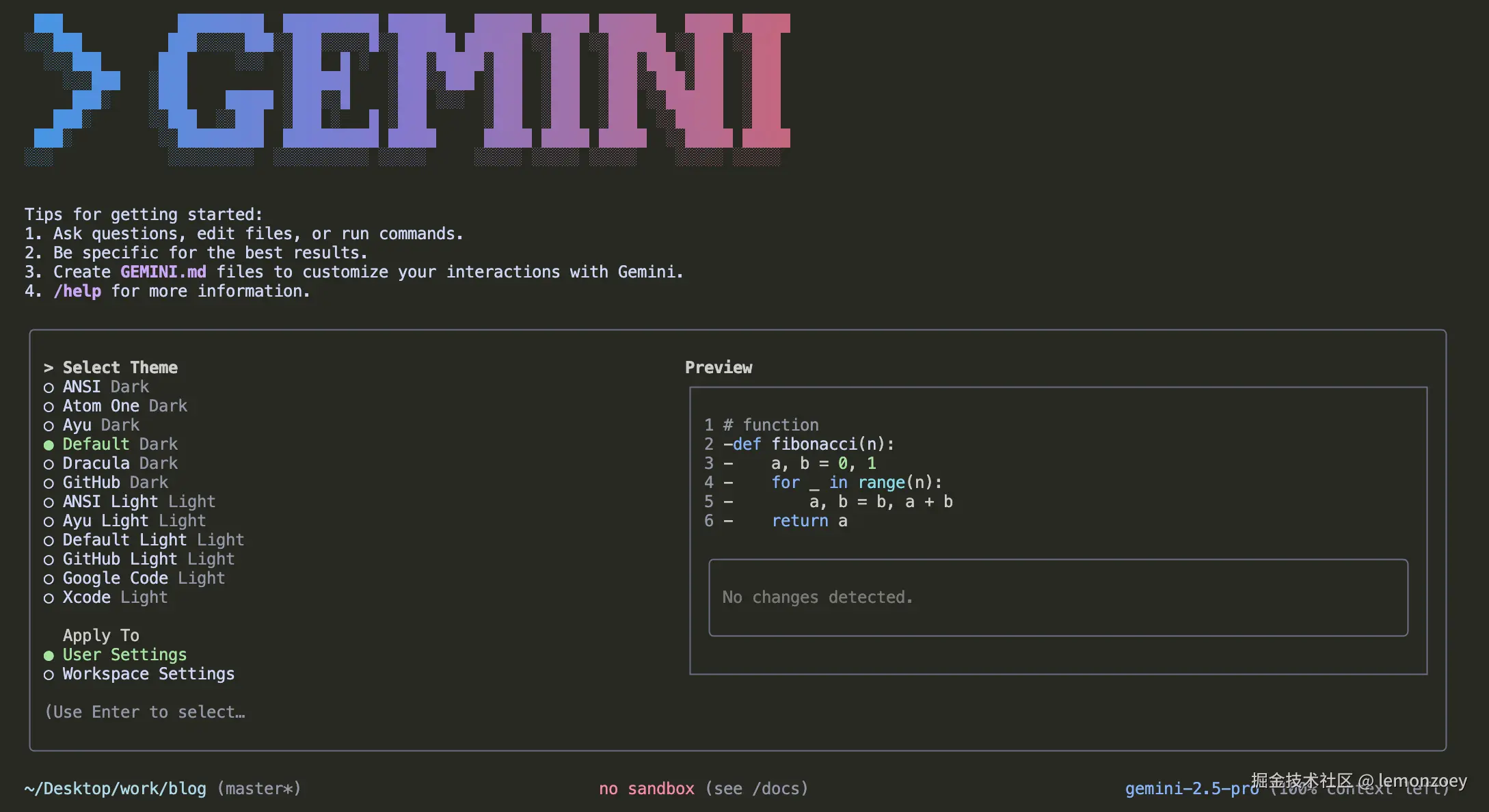Choose the ANSI Light theme

coord(139,502)
